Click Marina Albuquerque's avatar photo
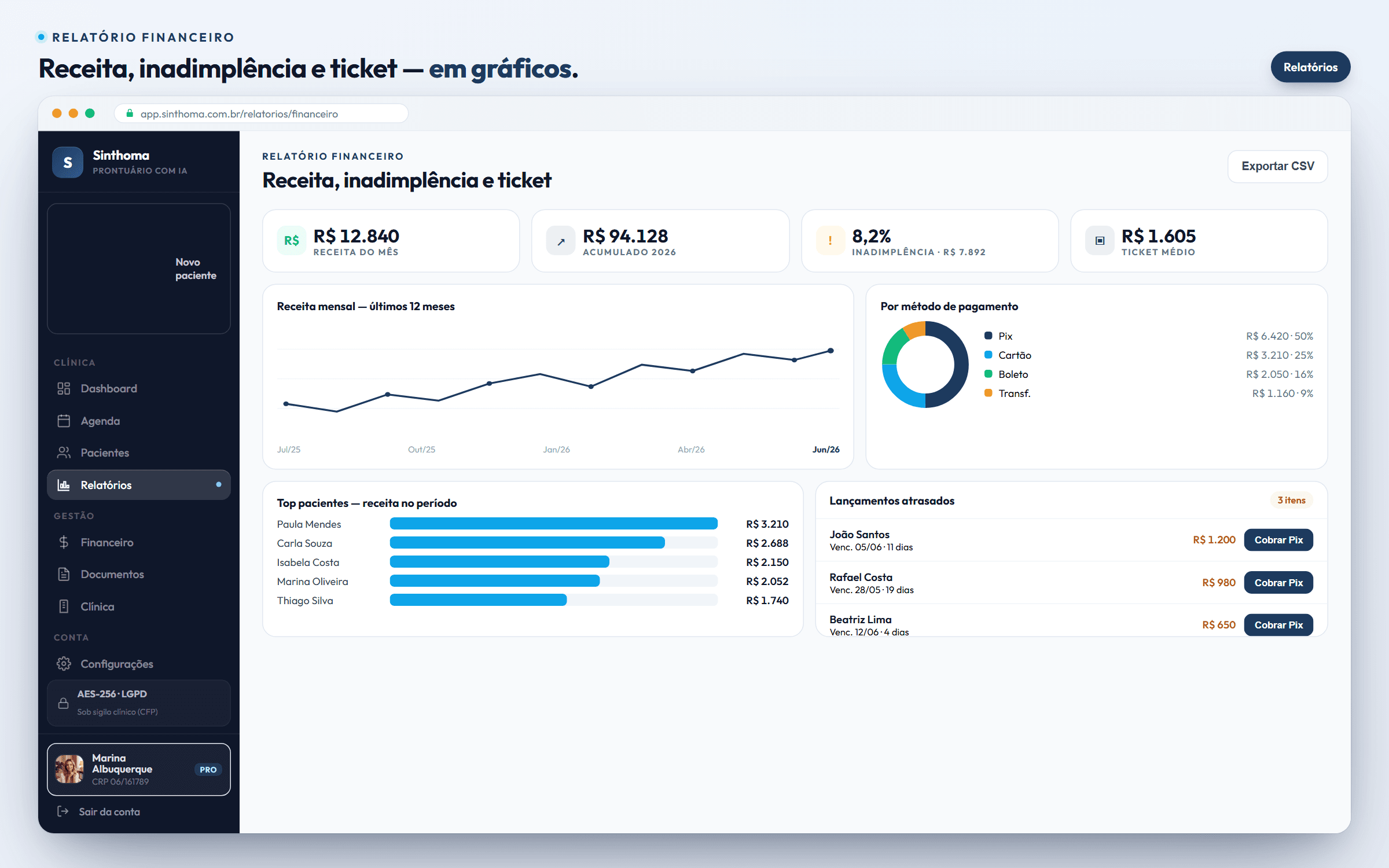The image size is (1389, 868). (x=69, y=769)
